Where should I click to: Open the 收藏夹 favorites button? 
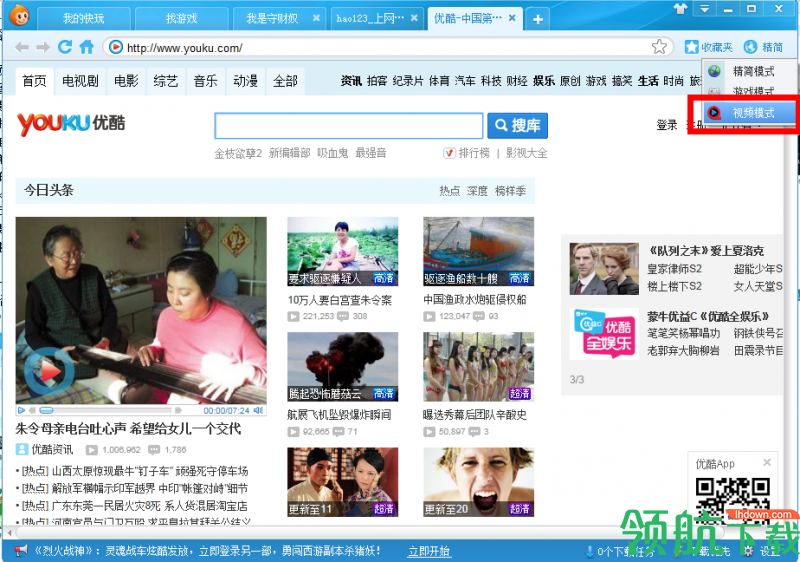(709, 47)
